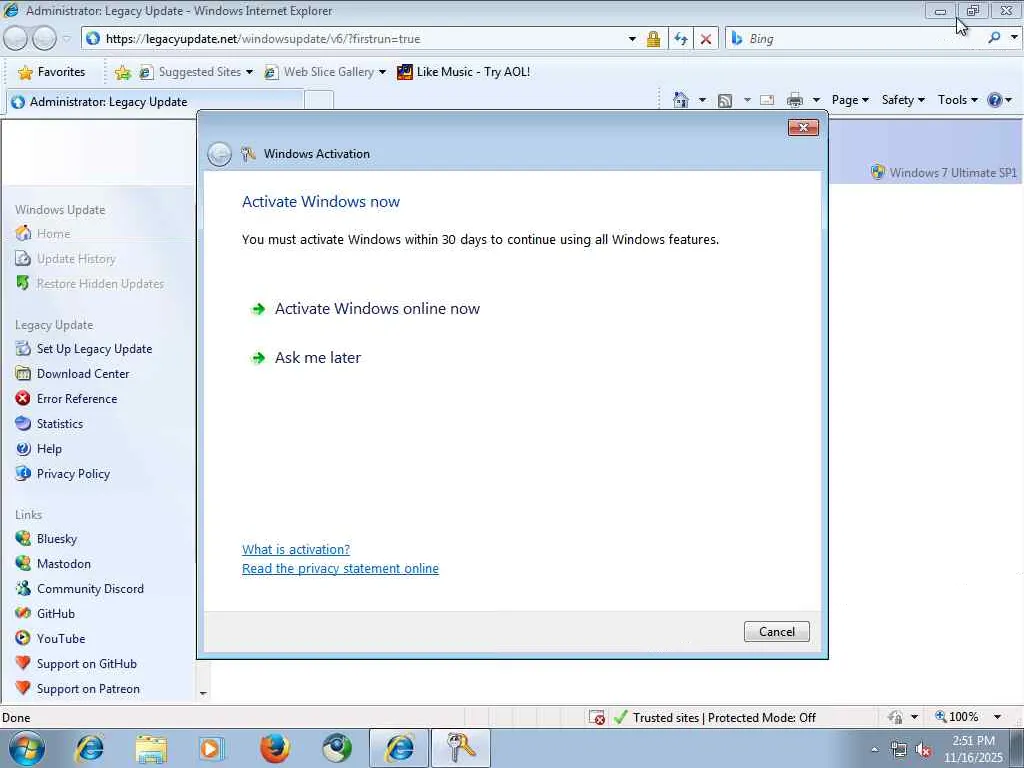The image size is (1024, 768).
Task: Cancel the Windows Activation dialog
Action: click(x=776, y=632)
